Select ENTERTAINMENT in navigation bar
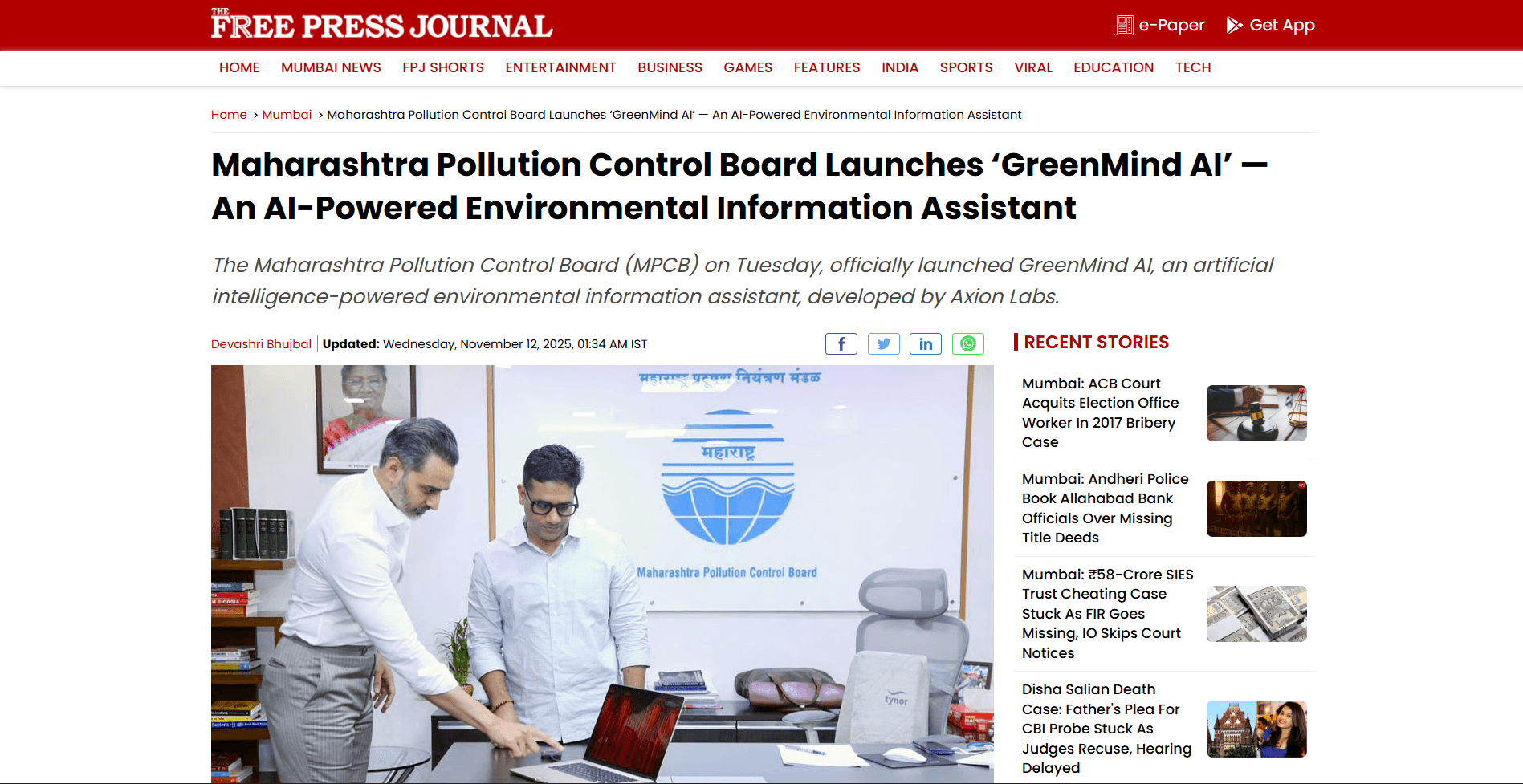 pos(560,67)
